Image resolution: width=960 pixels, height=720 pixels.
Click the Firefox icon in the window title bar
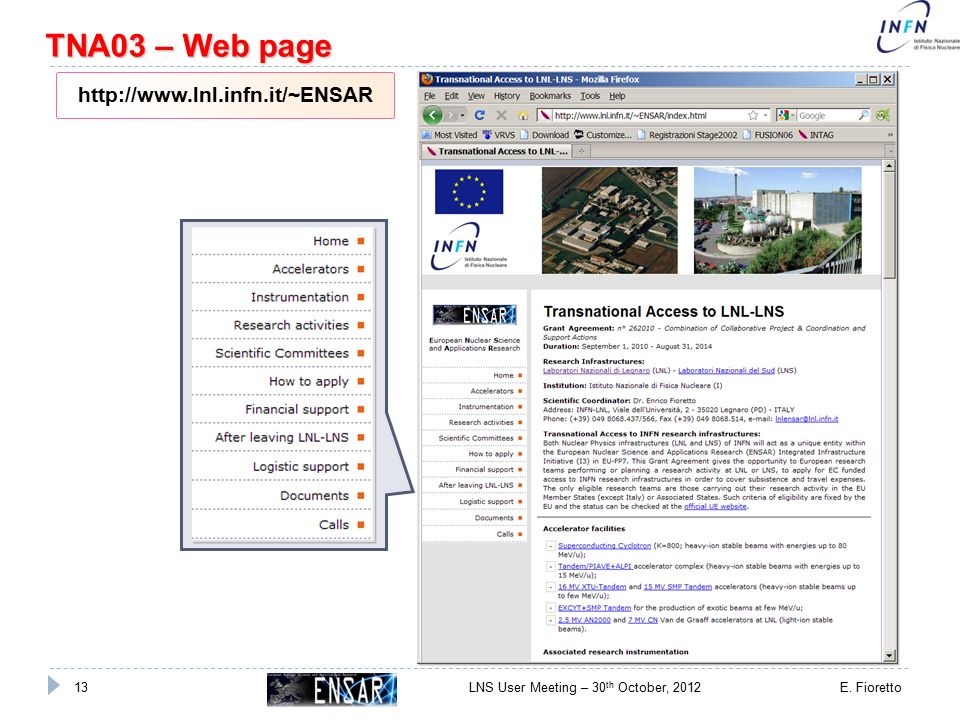[x=427, y=79]
